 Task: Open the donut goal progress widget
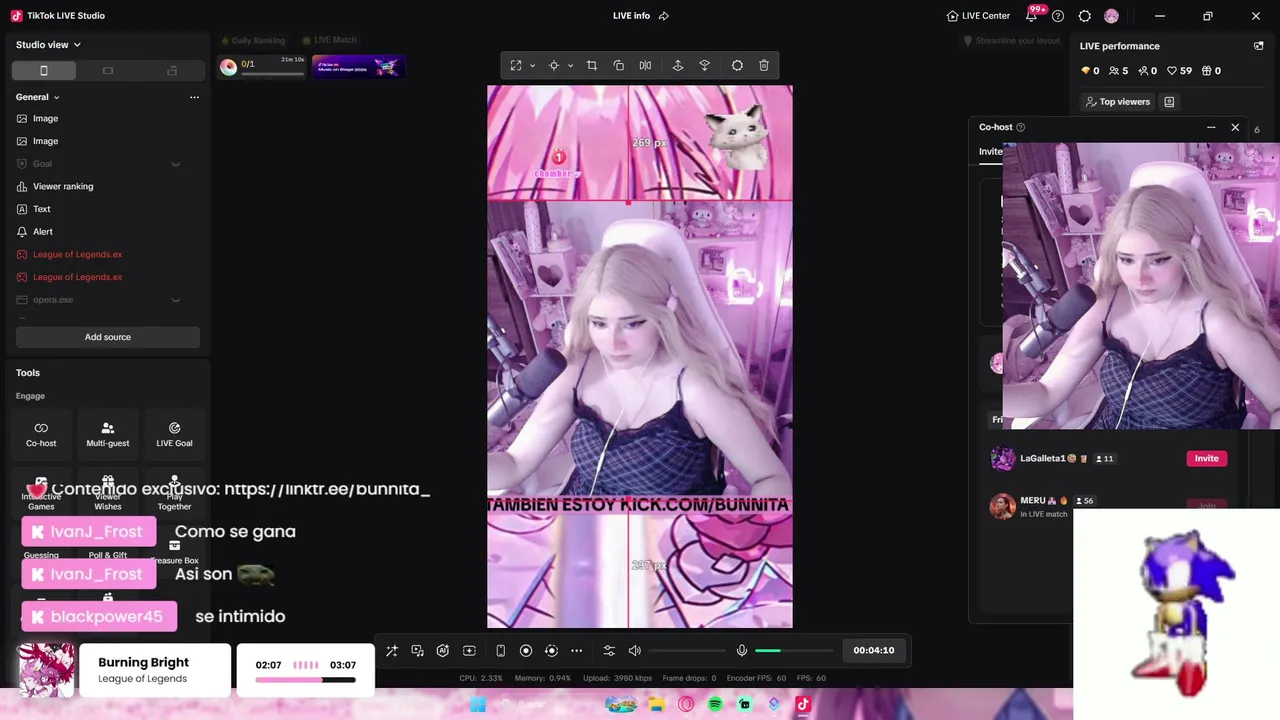263,67
